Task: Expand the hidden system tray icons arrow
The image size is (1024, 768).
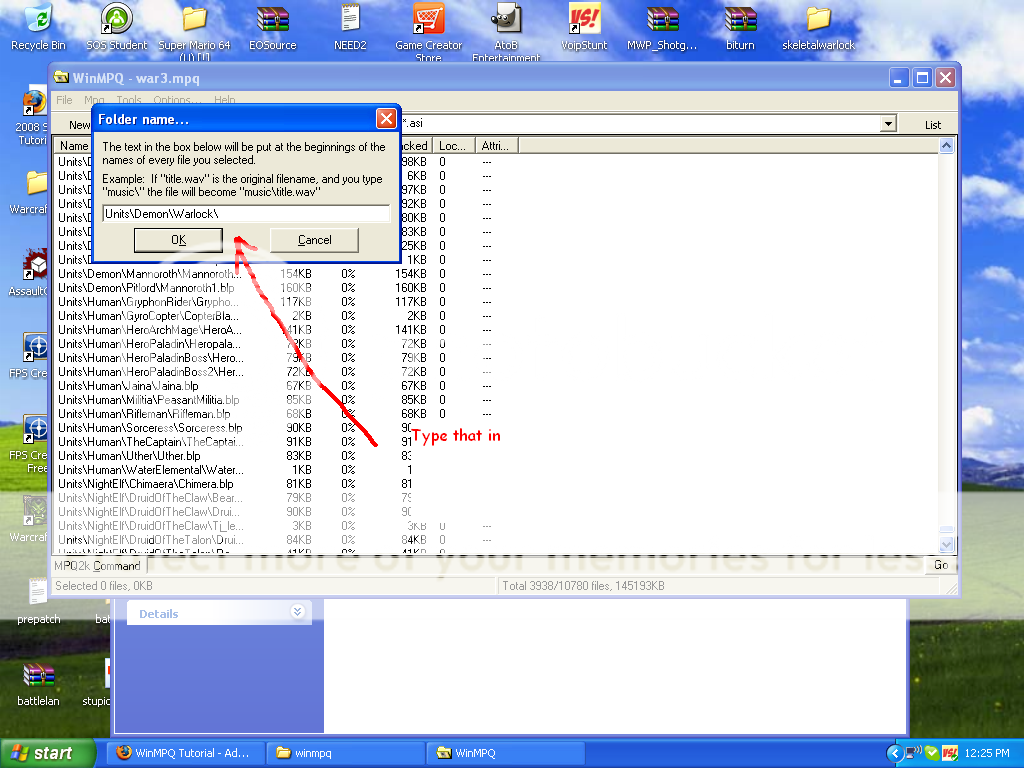Action: (895, 753)
